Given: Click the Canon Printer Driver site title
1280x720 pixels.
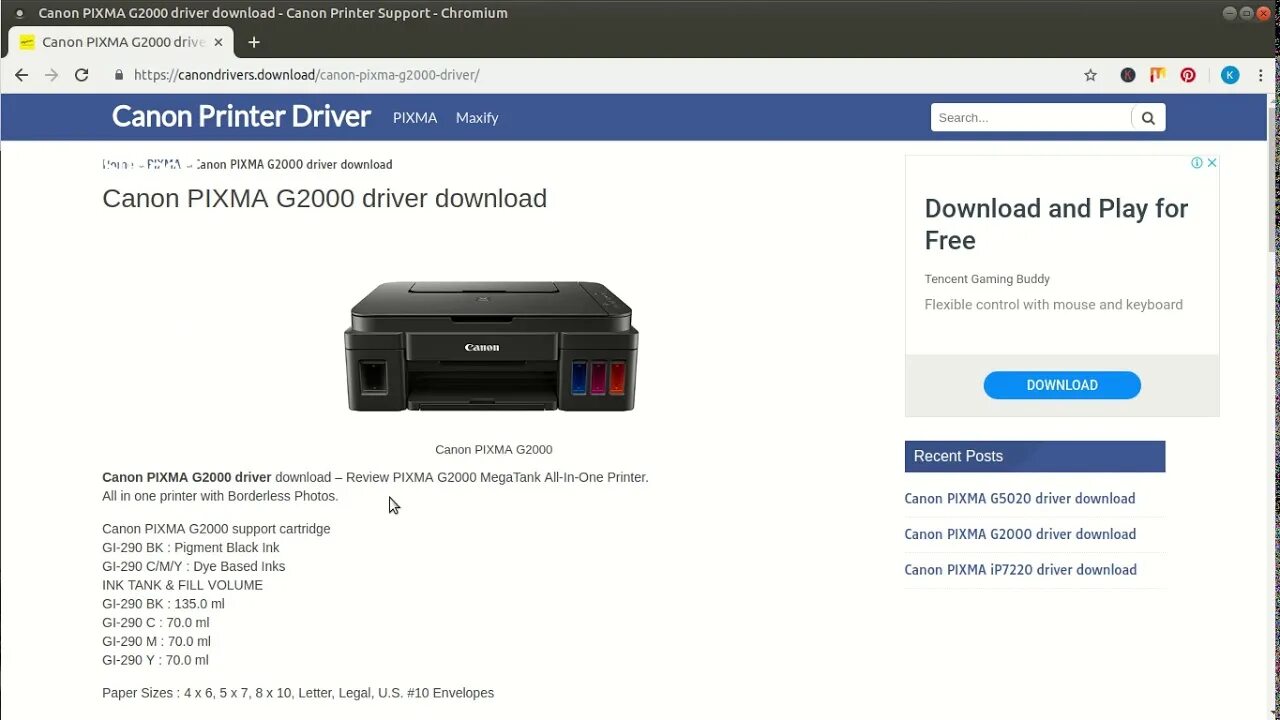Looking at the screenshot, I should coord(241,116).
